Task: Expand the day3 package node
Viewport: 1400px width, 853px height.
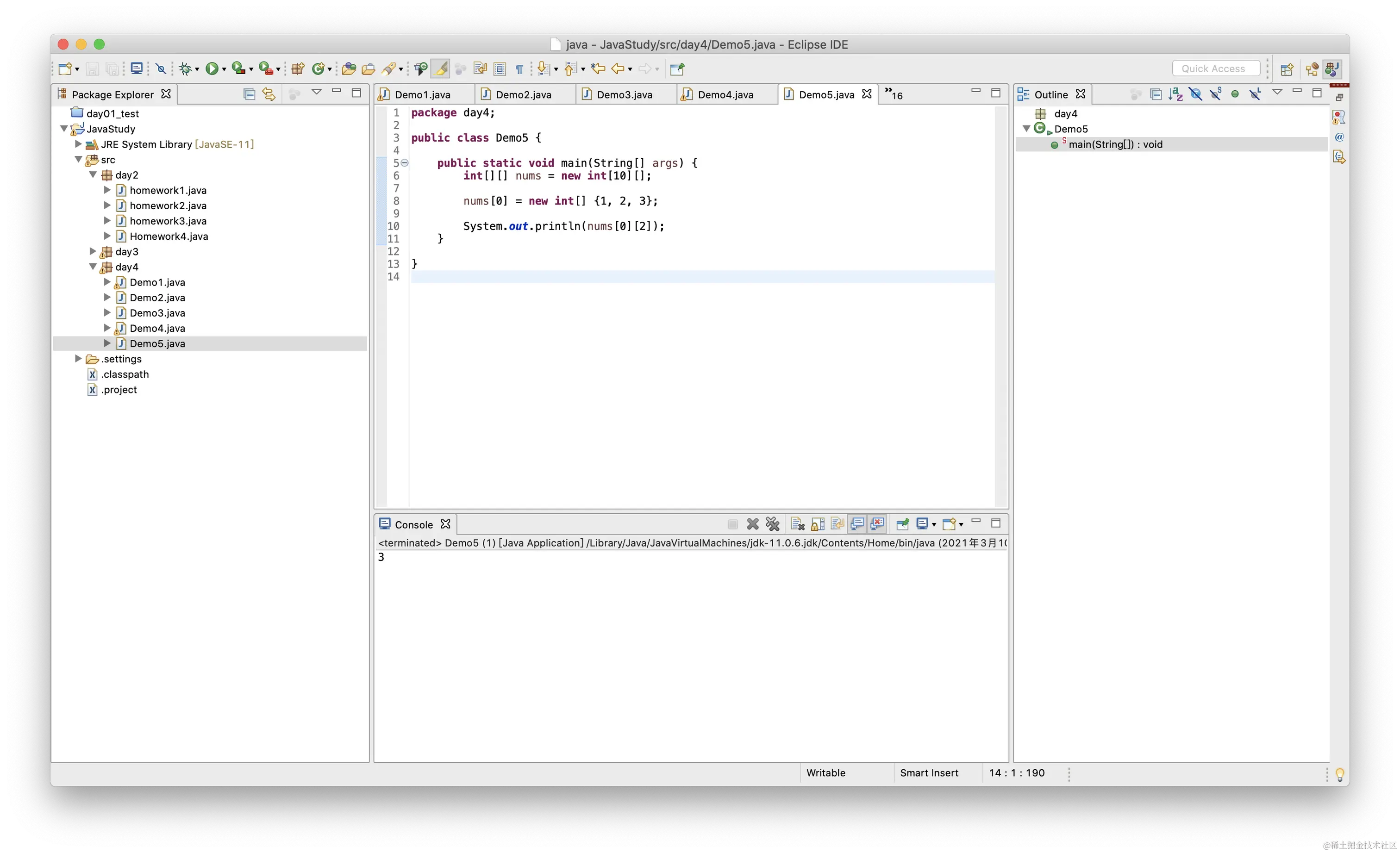Action: [x=93, y=251]
